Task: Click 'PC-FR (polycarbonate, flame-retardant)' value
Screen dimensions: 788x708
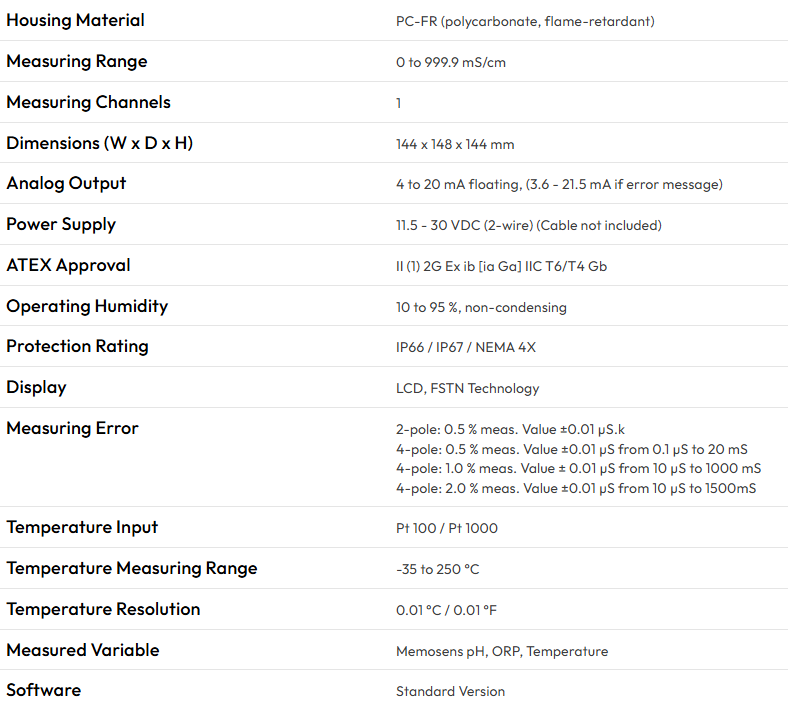Action: click(x=525, y=22)
